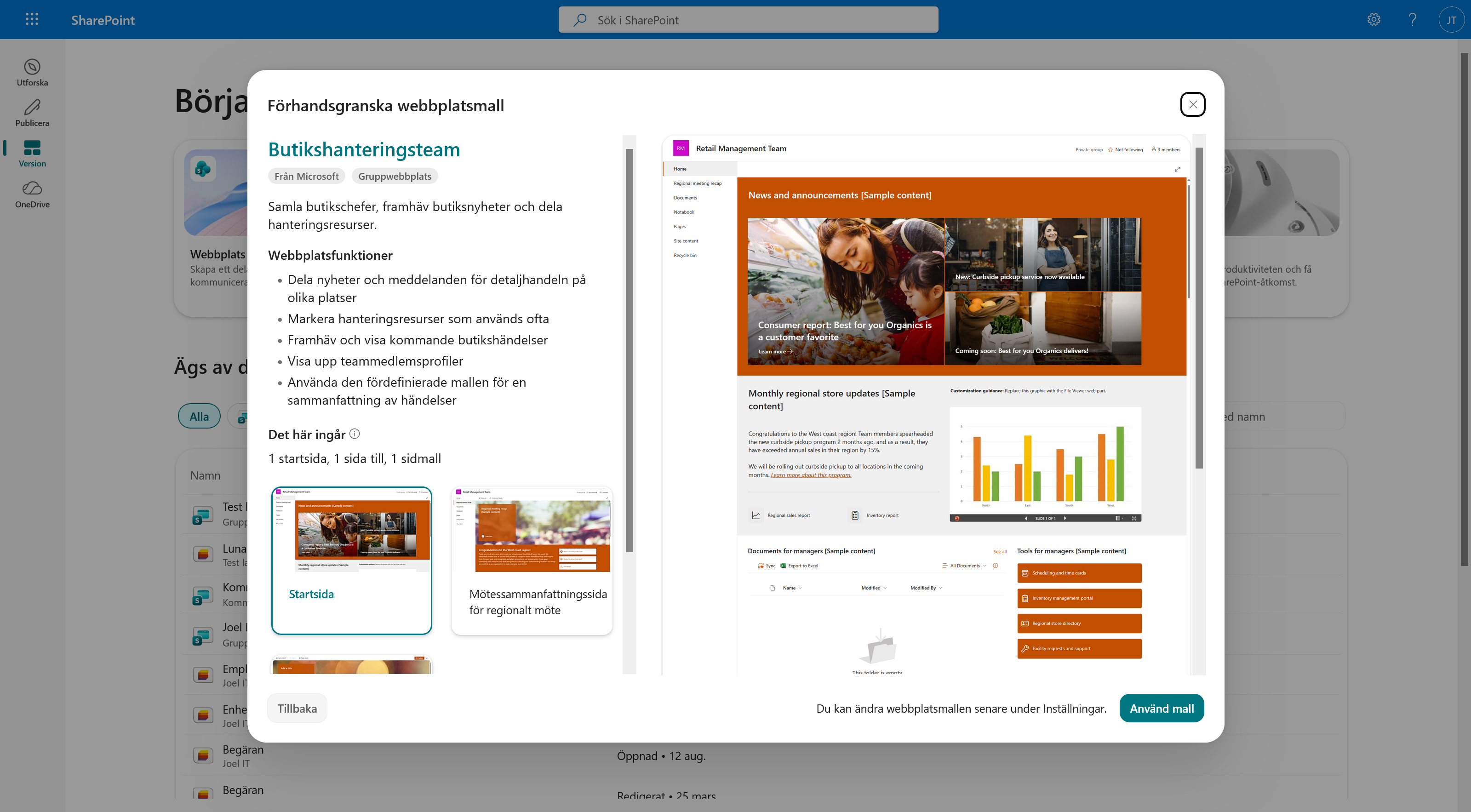The width and height of the screenshot is (1471, 812).
Task: Click in the Sök i SharePoint search box
Action: click(x=748, y=20)
